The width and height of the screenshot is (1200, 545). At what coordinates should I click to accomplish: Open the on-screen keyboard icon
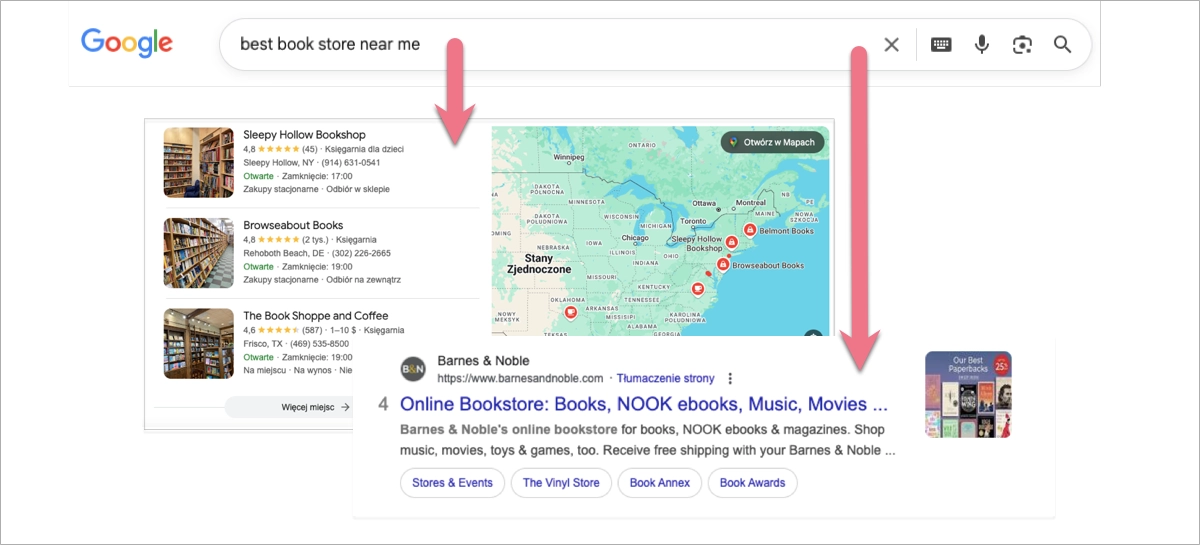(x=941, y=44)
